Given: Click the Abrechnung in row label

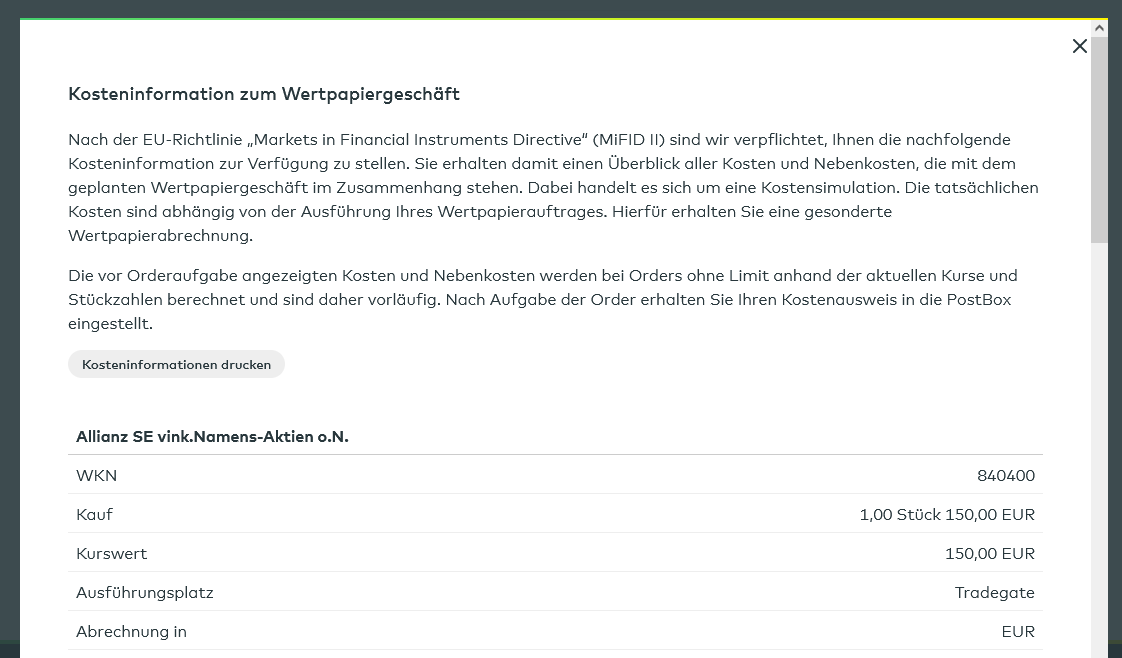Looking at the screenshot, I should click(131, 632).
